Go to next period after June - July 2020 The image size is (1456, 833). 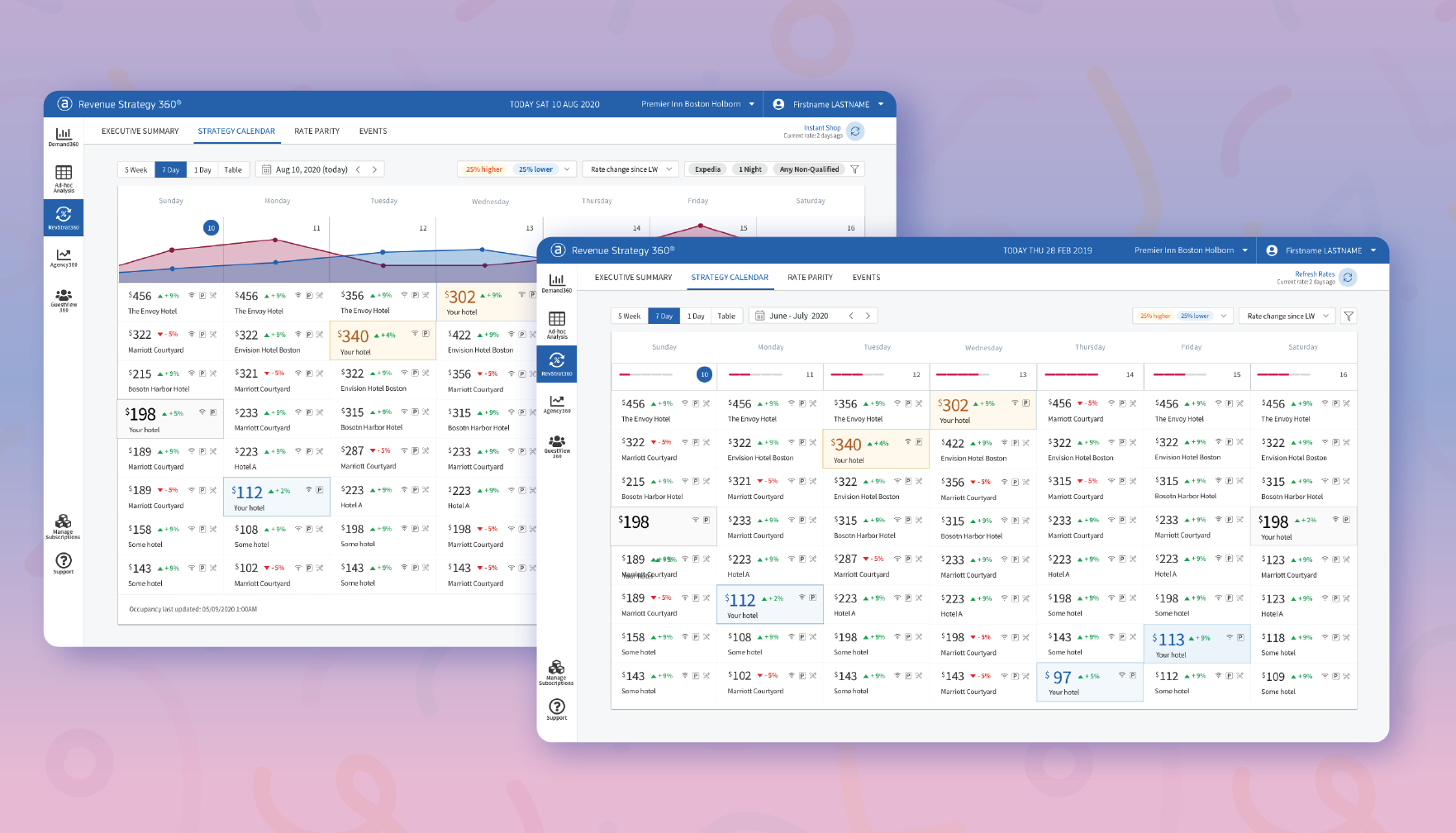tap(868, 316)
